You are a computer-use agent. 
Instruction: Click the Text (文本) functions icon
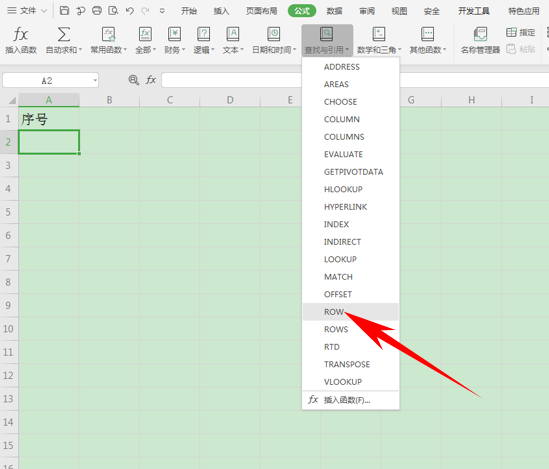[232, 34]
